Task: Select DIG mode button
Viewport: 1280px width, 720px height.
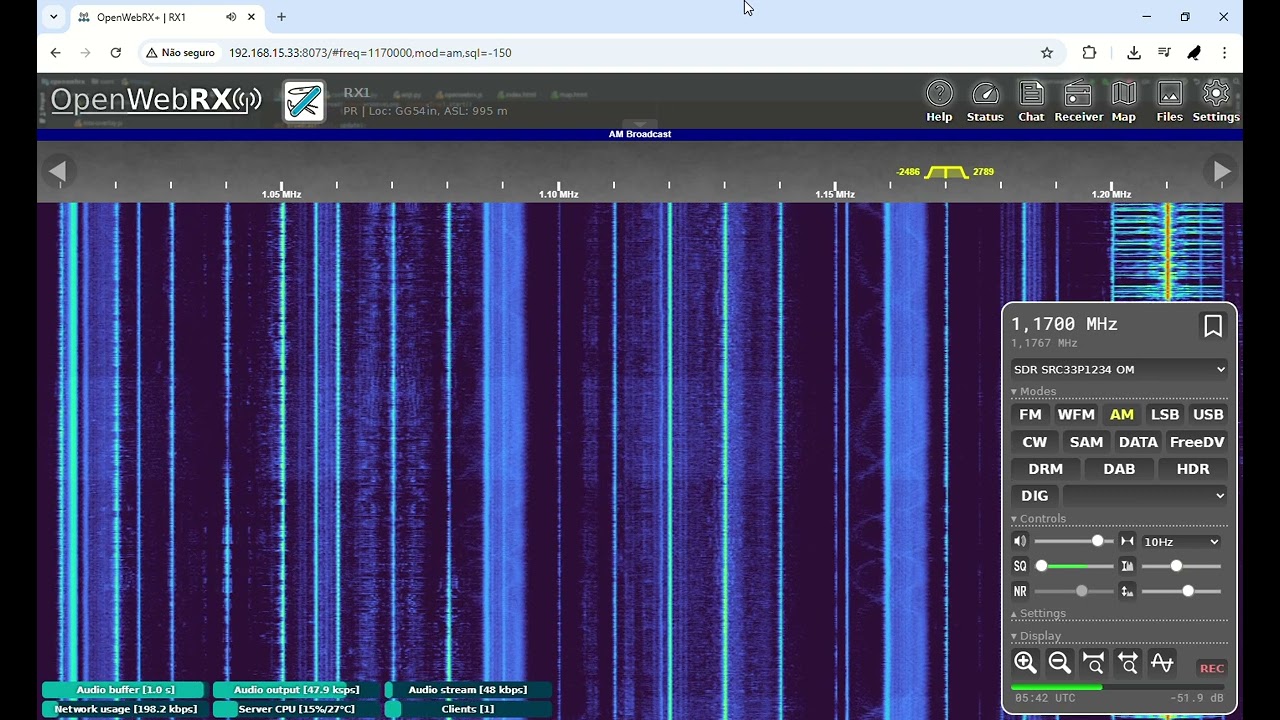Action: click(x=1035, y=495)
